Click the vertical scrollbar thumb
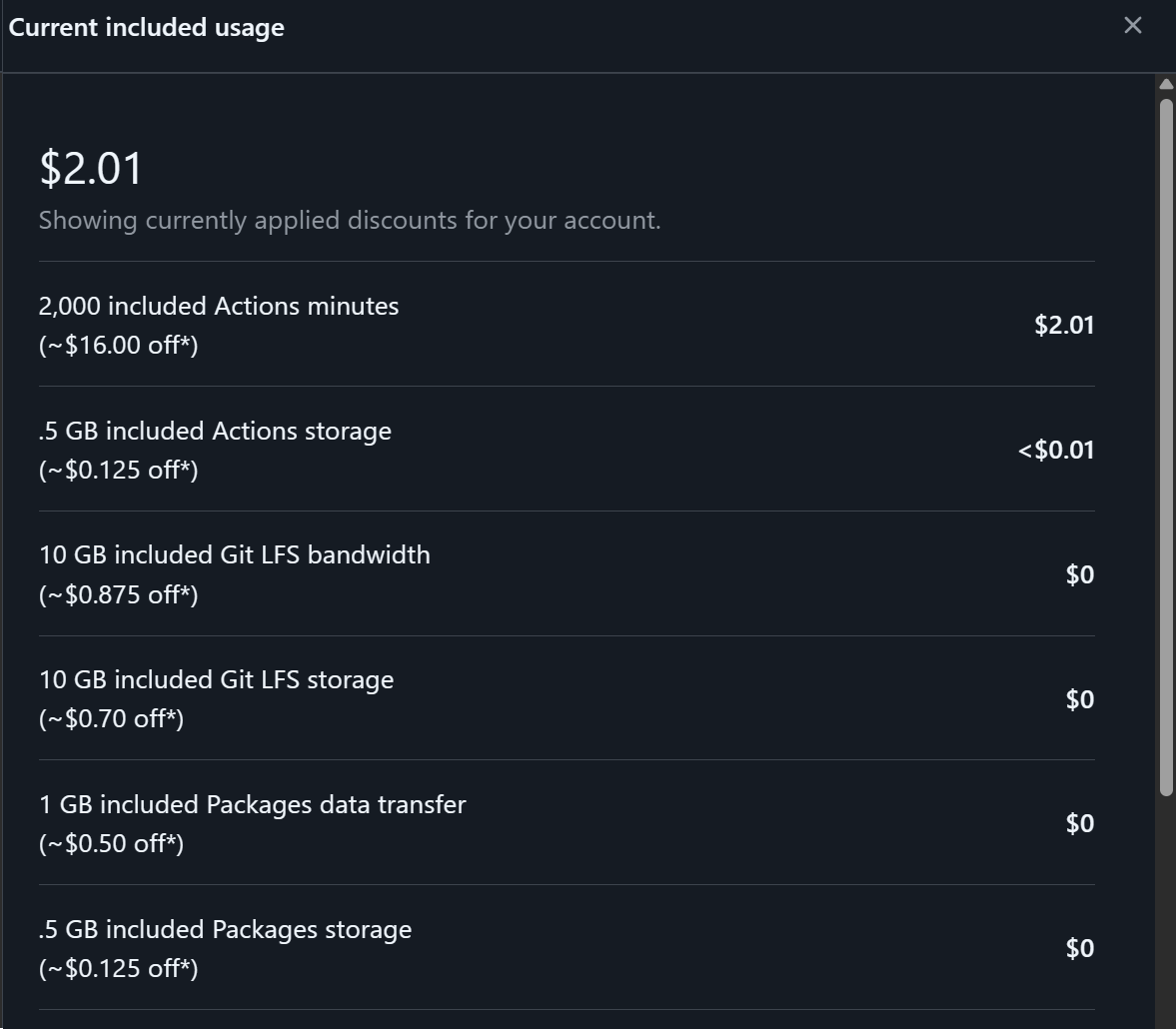The width and height of the screenshot is (1176, 1029). point(1166,447)
